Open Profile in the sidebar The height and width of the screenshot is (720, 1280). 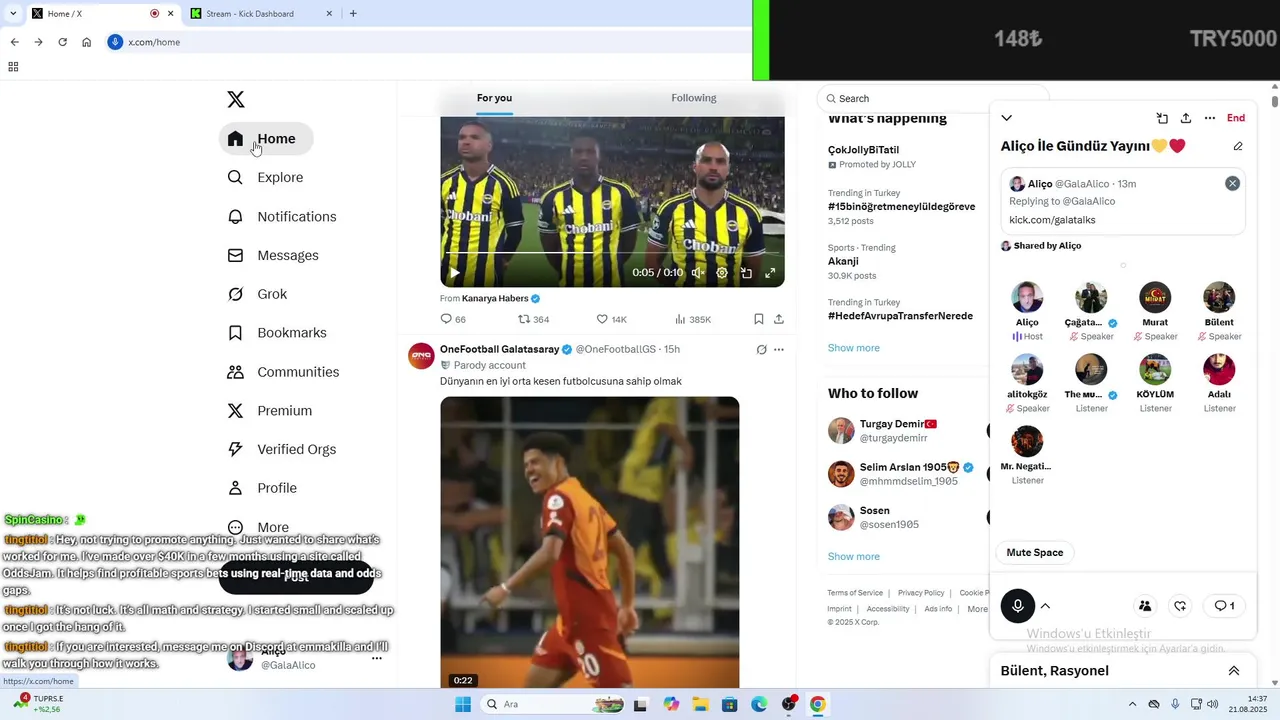(263, 488)
